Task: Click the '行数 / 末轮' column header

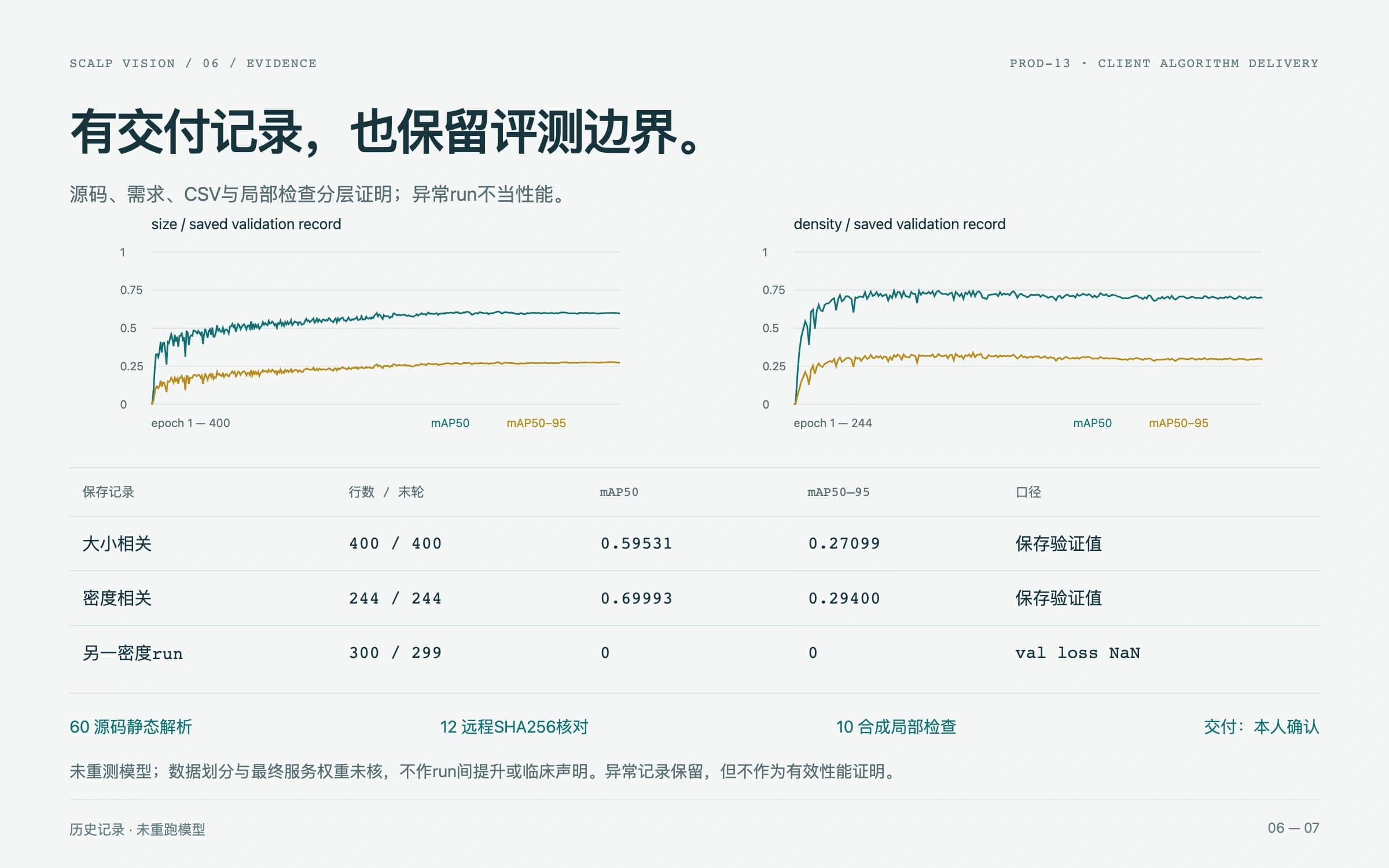Action: (386, 492)
